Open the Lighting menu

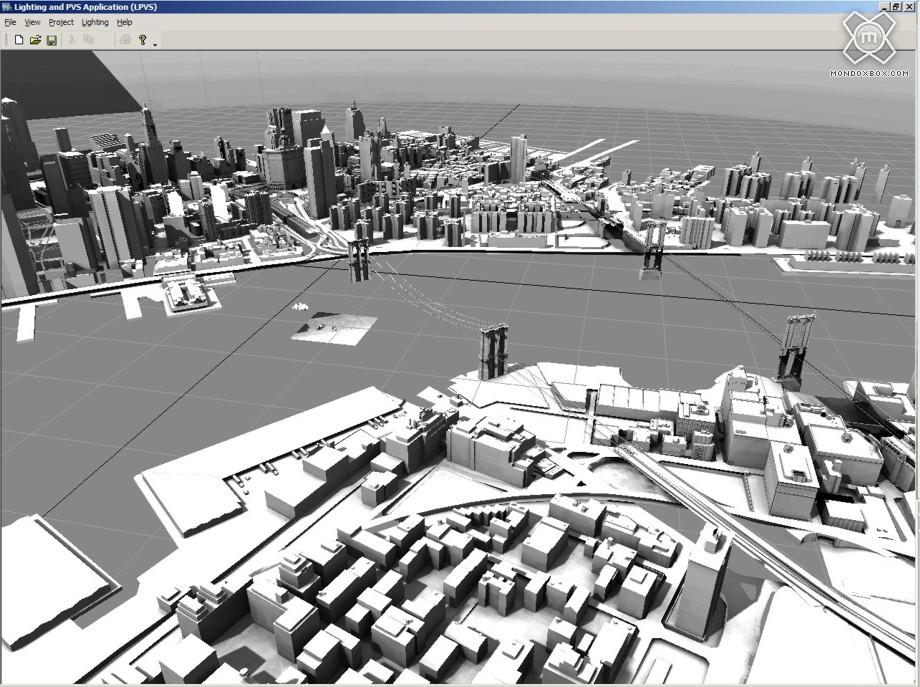pyautogui.click(x=95, y=22)
